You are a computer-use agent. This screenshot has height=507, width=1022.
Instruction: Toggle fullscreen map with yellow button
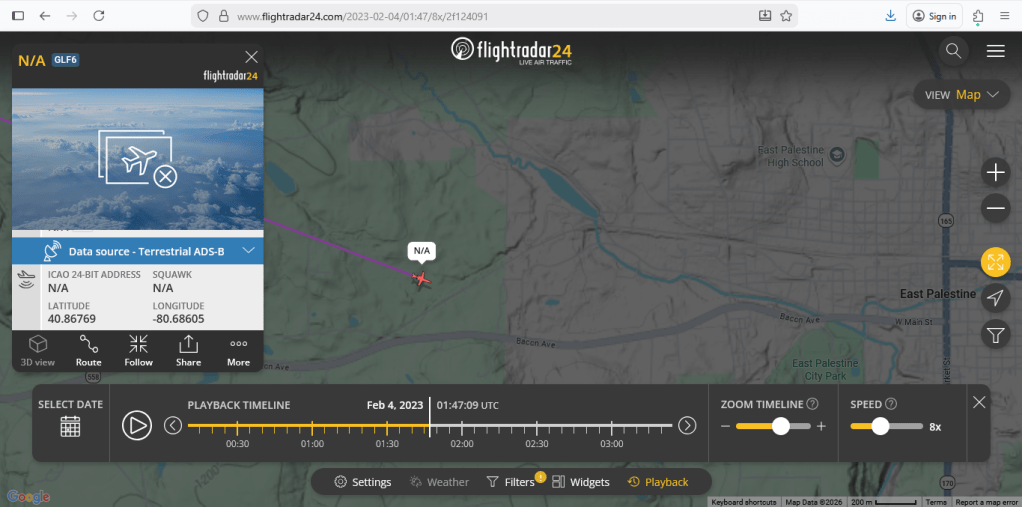(995, 262)
